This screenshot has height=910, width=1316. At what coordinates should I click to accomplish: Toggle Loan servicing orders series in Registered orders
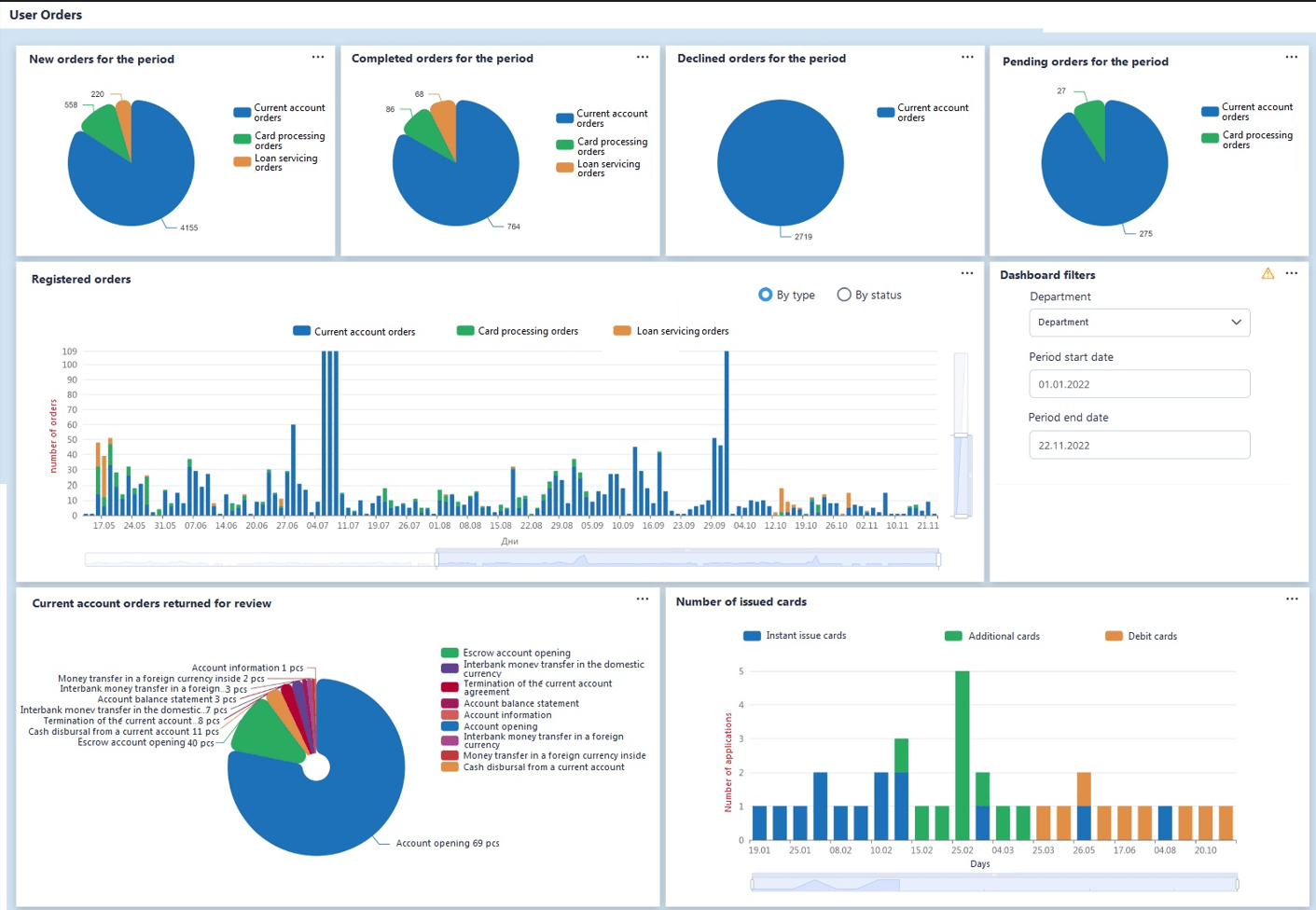click(672, 331)
